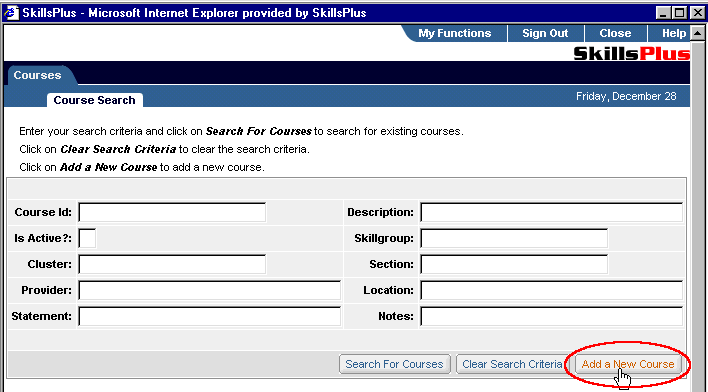Click the Section input field

click(x=514, y=264)
